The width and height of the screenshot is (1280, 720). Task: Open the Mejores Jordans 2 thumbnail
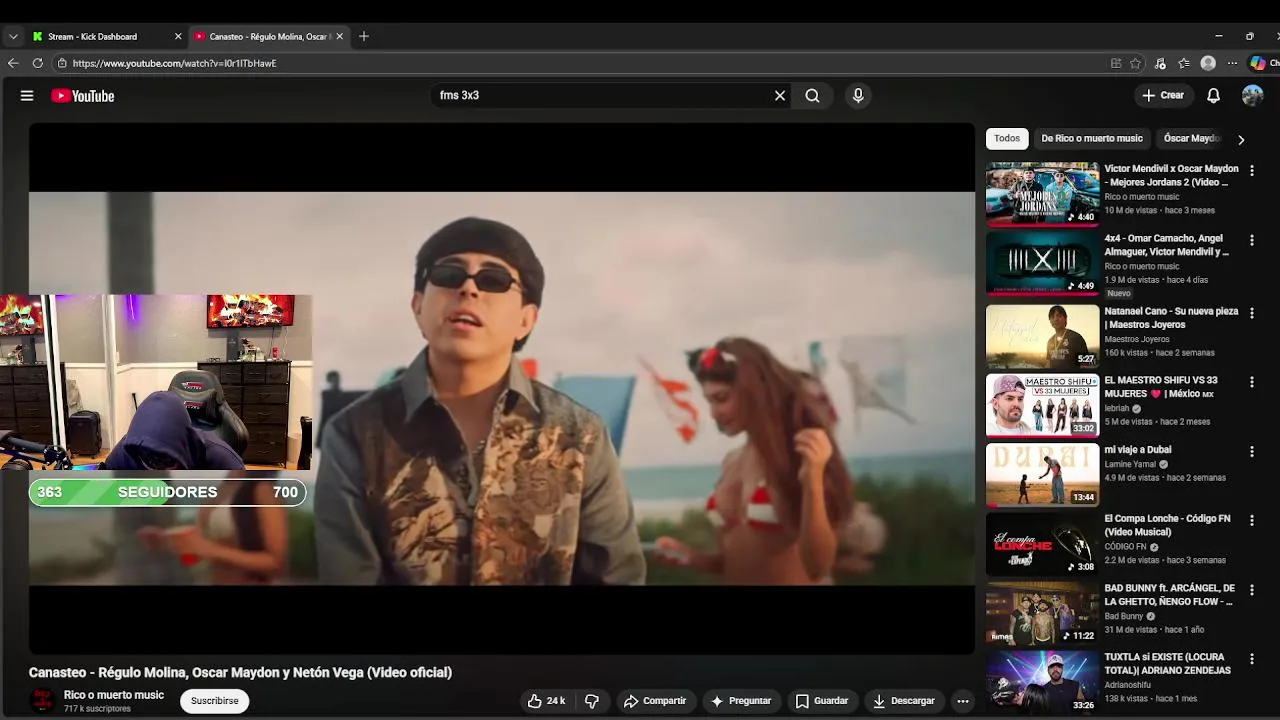click(x=1042, y=194)
